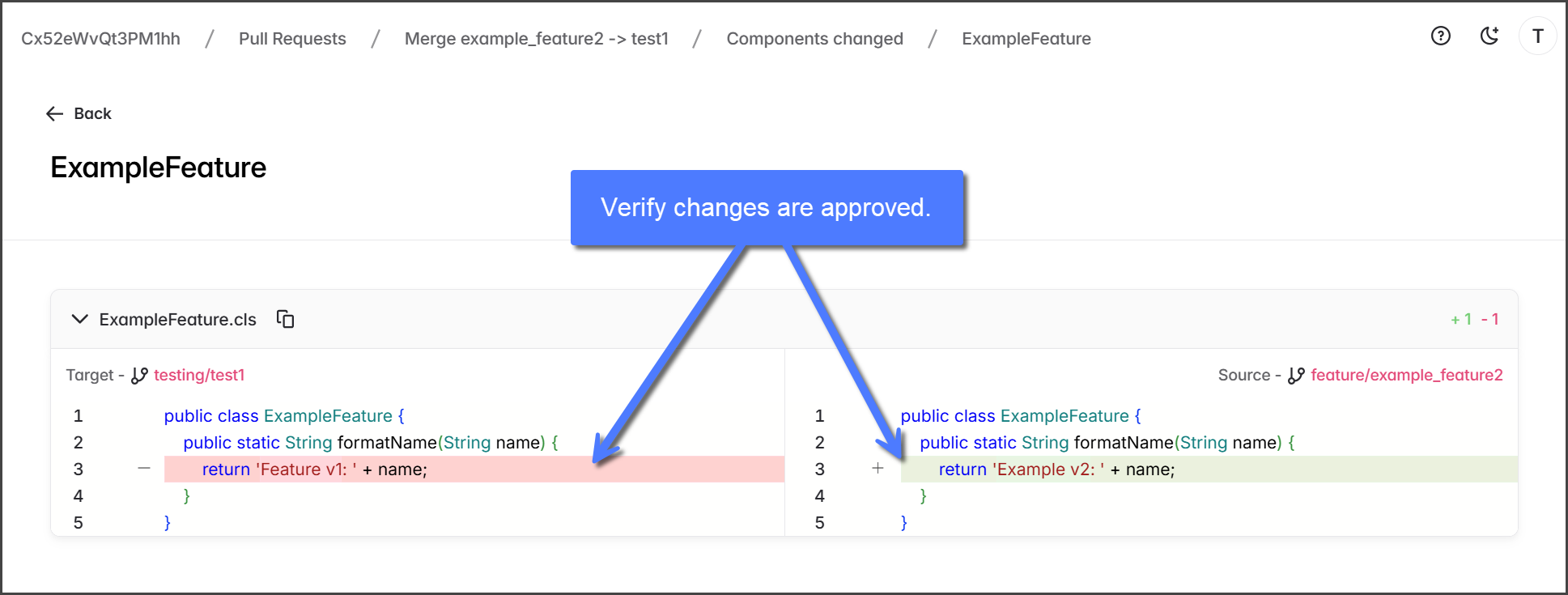The width and height of the screenshot is (1568, 595).
Task: Click the target branch icon
Action: [x=139, y=376]
